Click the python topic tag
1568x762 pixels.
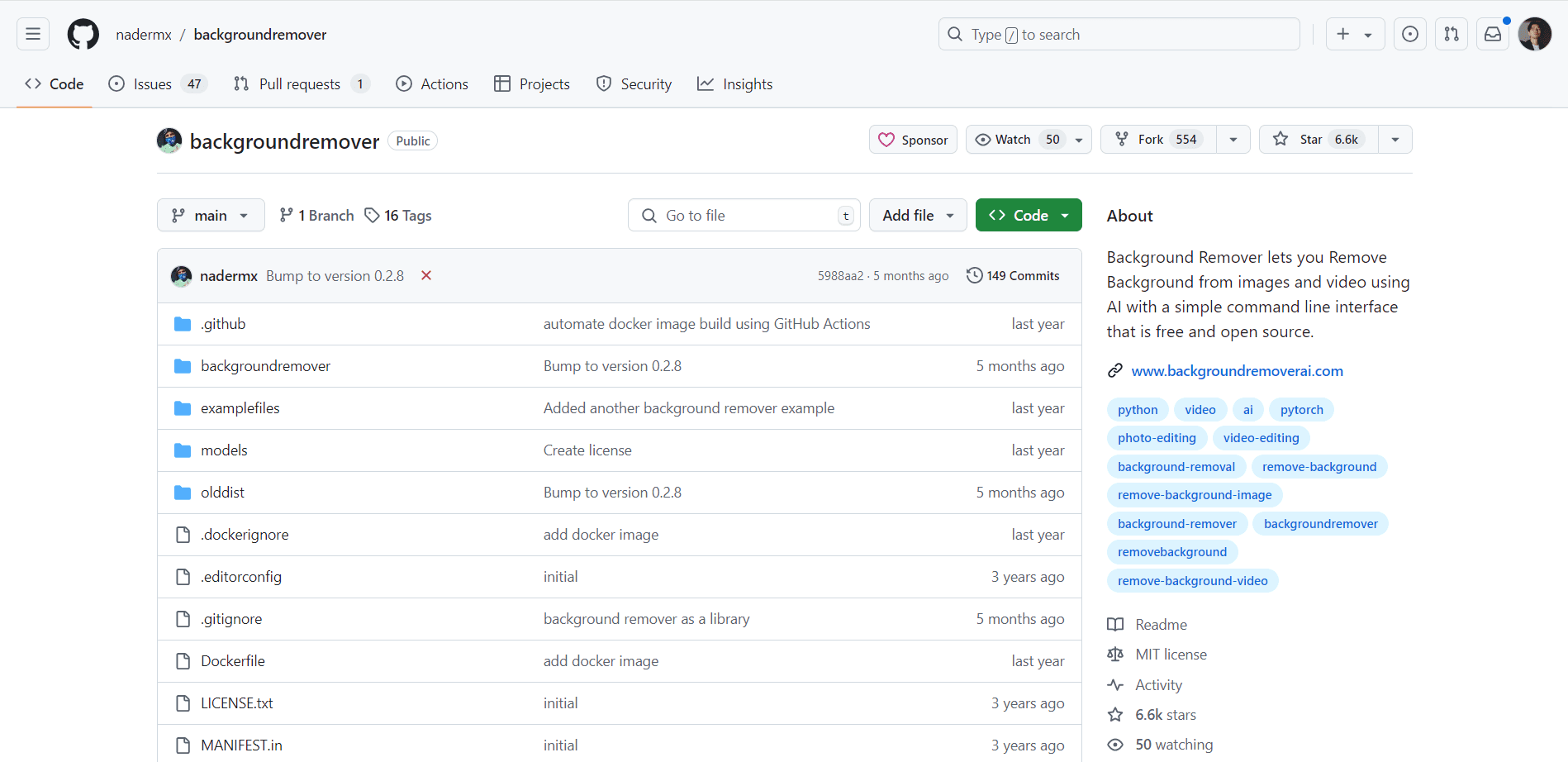pyautogui.click(x=1137, y=409)
